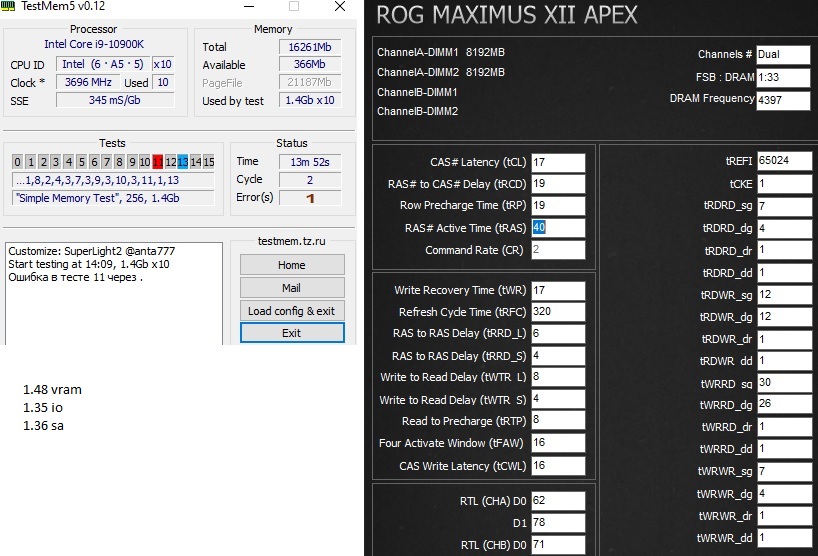This screenshot has height=556, width=818.
Task: Click the tRDWR_sg value field
Action: point(785,295)
